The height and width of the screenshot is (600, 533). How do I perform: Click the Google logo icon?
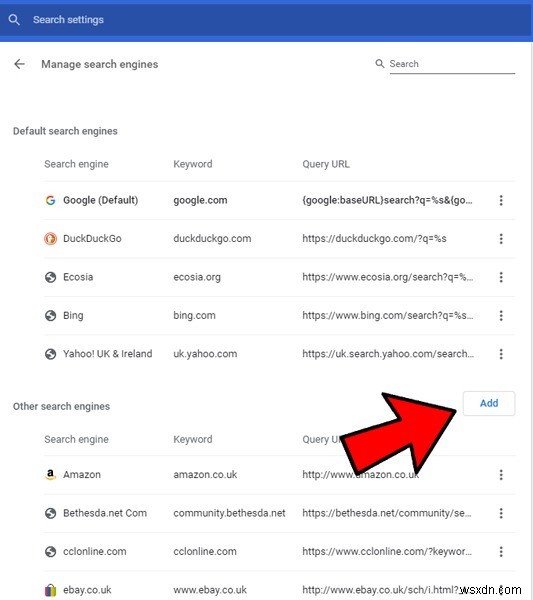[51, 200]
